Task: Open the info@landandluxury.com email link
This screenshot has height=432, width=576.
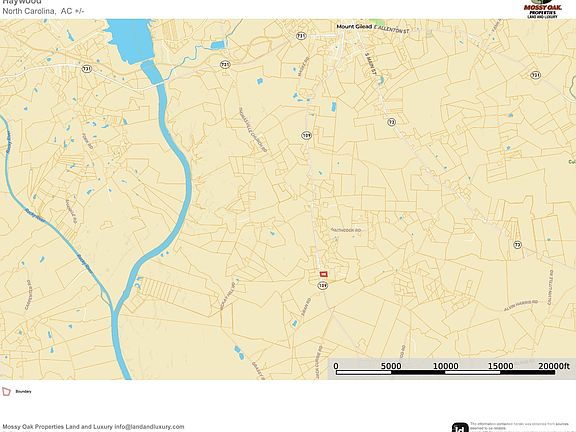Action: [149, 426]
